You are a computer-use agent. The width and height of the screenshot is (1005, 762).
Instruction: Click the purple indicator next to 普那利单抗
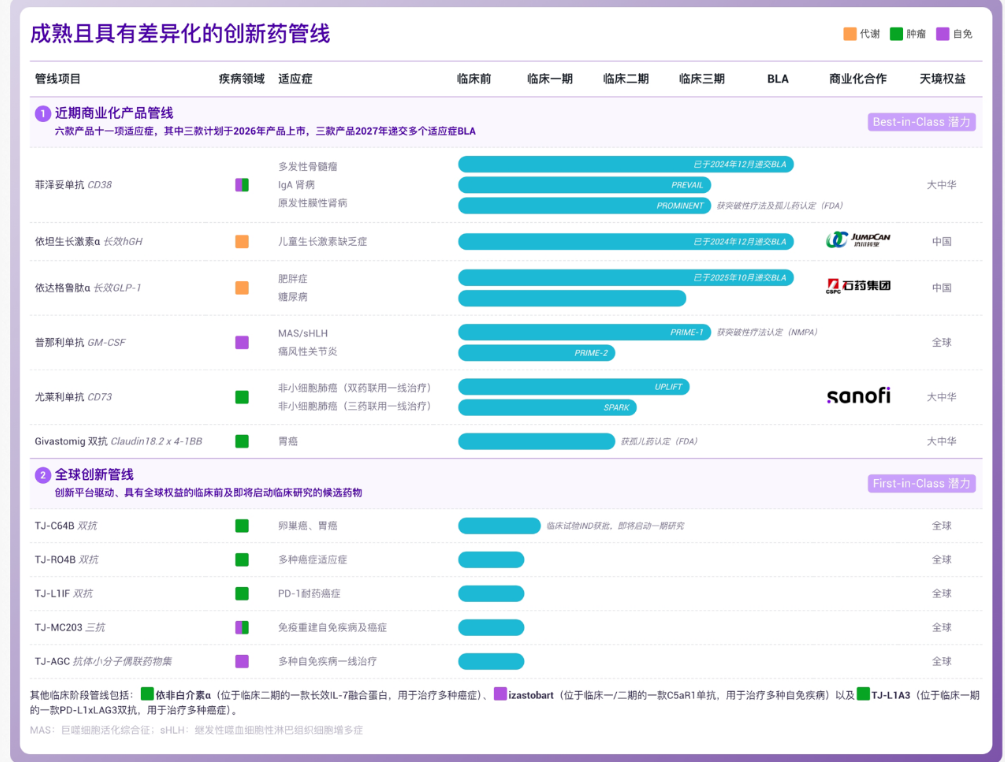tap(241, 341)
